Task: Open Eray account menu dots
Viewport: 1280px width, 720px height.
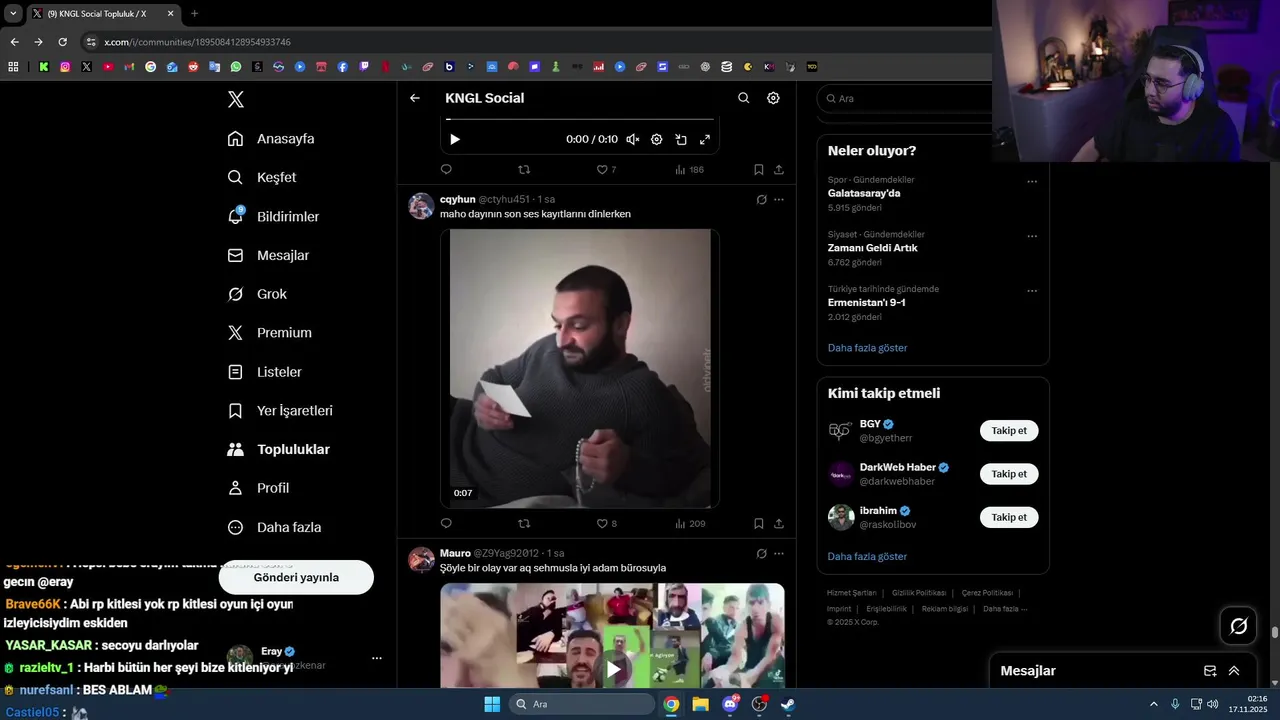Action: (x=377, y=658)
